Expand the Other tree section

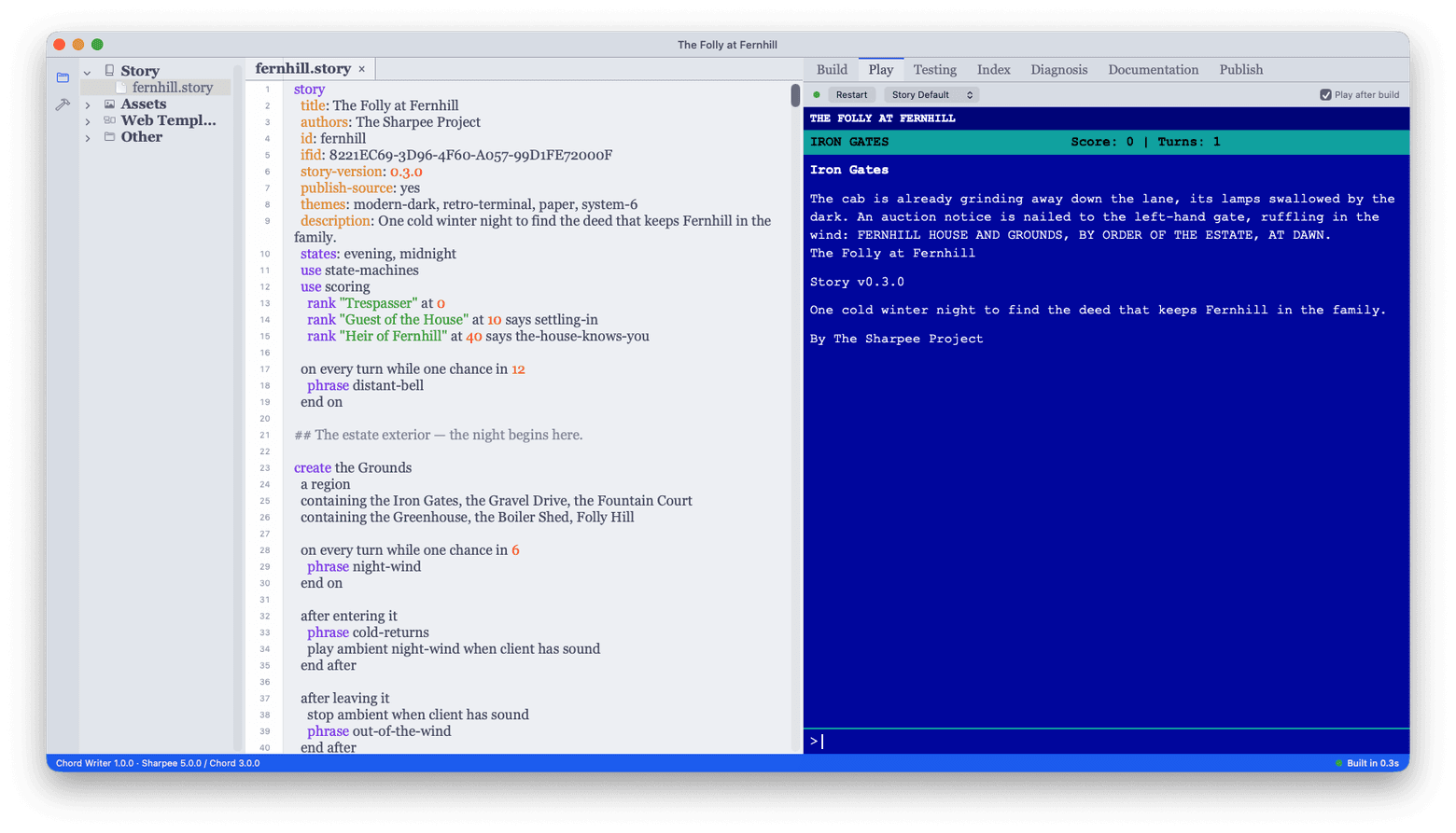click(88, 138)
